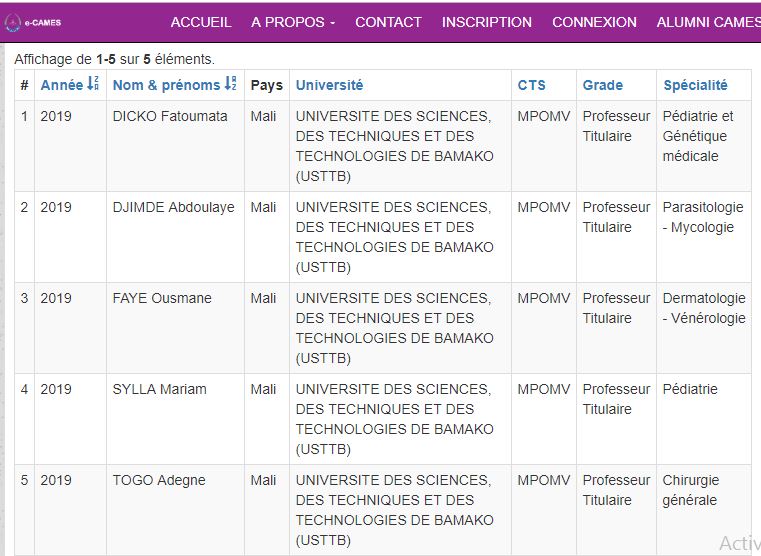Sort table by Spécialité column

pos(695,85)
